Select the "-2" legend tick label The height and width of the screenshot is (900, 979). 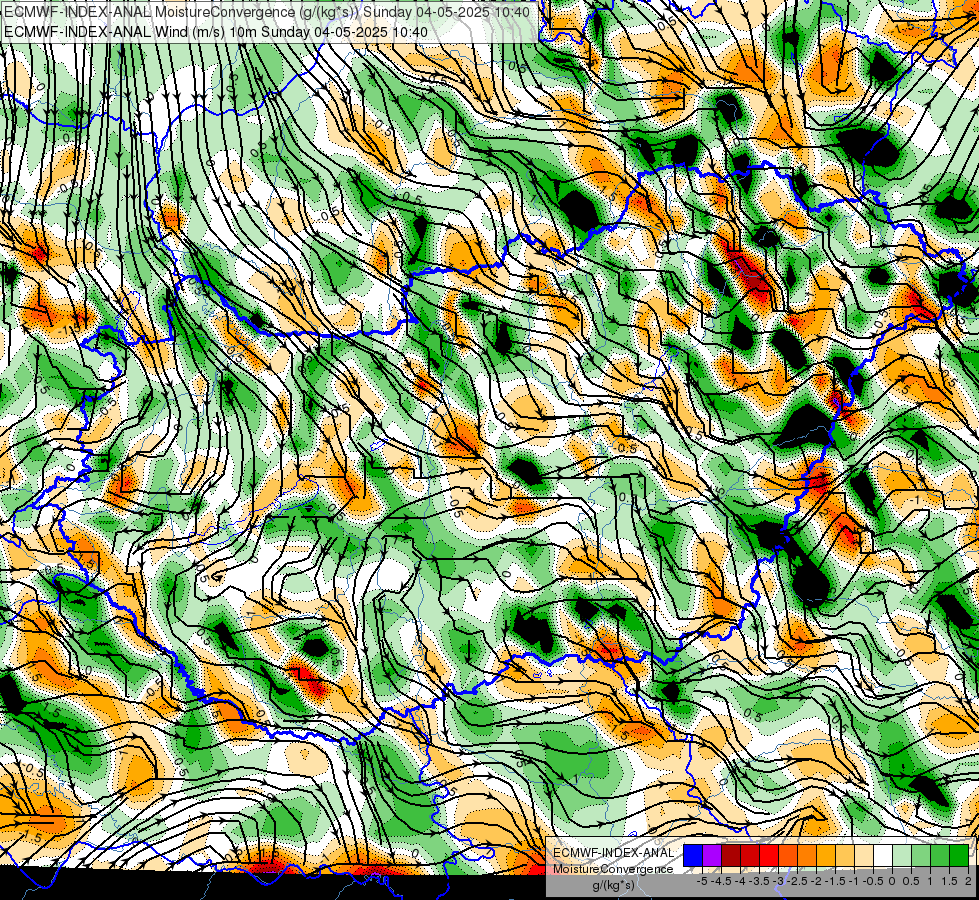816,881
